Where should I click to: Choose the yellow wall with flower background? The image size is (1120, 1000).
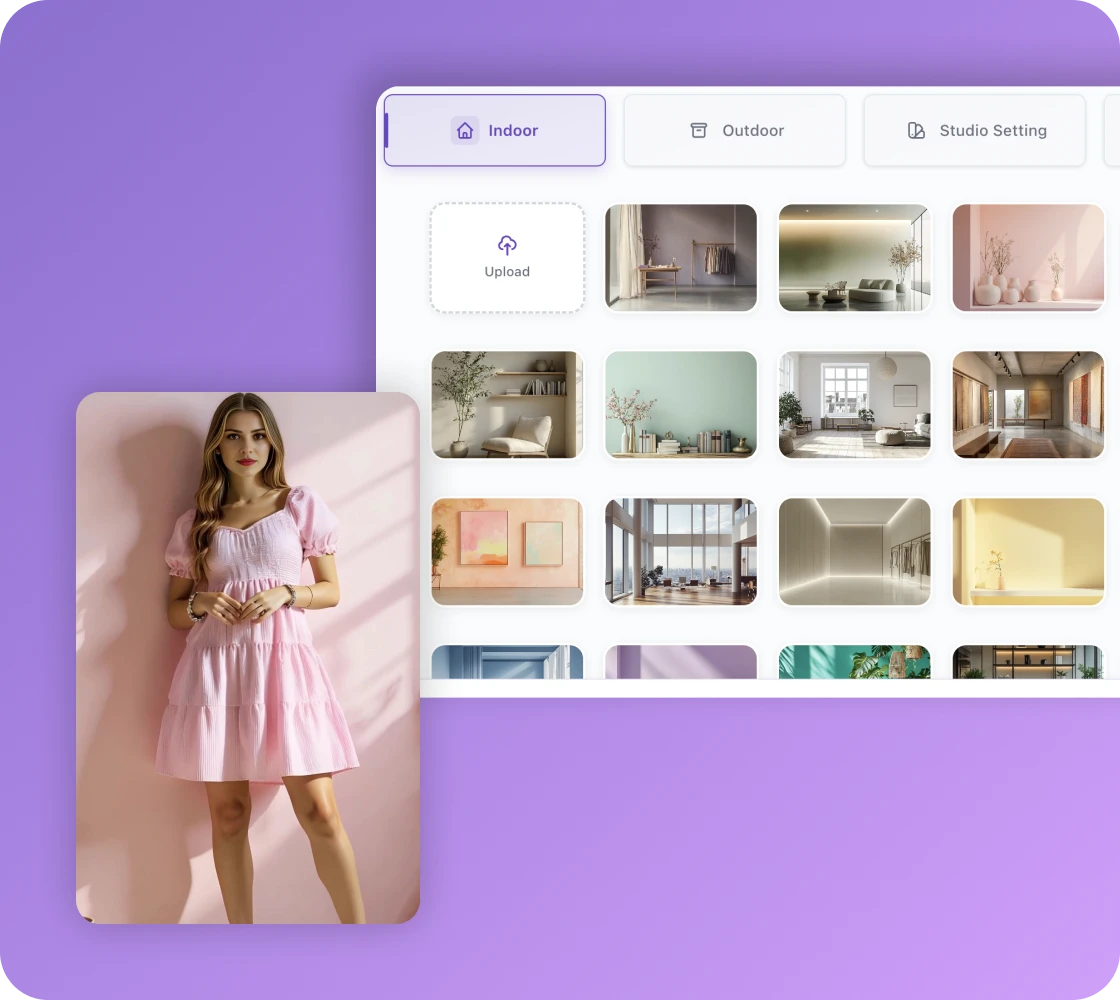coord(1029,551)
